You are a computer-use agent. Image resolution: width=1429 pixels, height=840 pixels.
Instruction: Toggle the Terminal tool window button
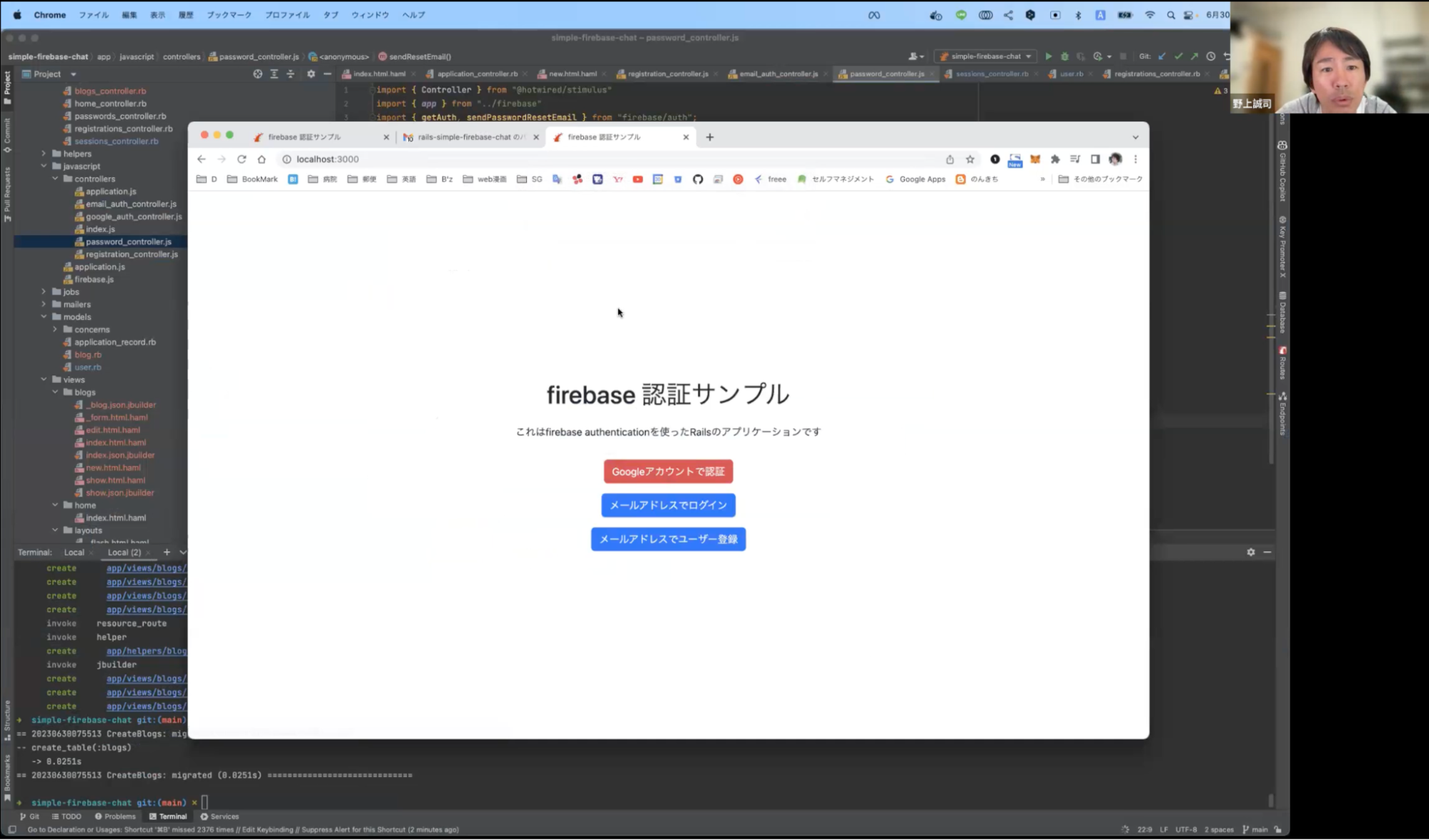(x=168, y=816)
